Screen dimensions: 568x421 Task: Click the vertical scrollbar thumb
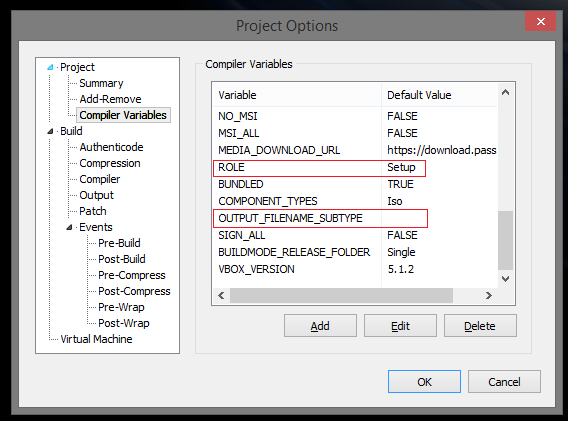505,241
